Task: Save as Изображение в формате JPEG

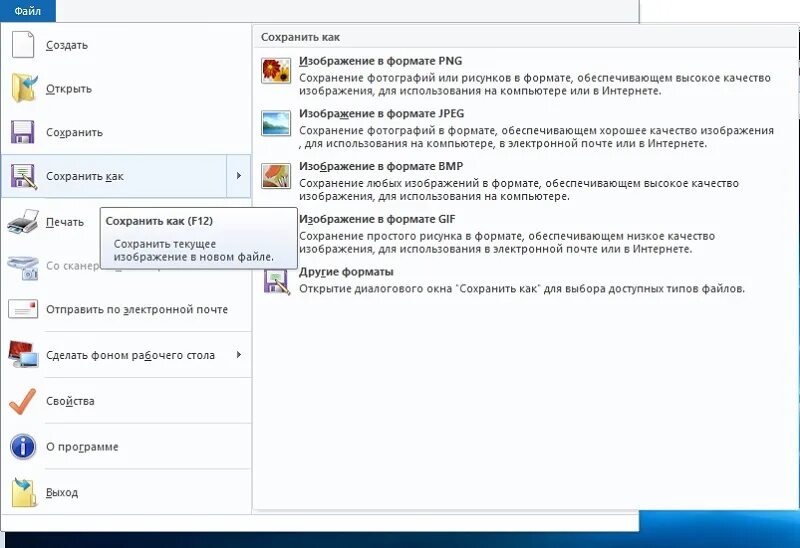Action: coord(526,128)
